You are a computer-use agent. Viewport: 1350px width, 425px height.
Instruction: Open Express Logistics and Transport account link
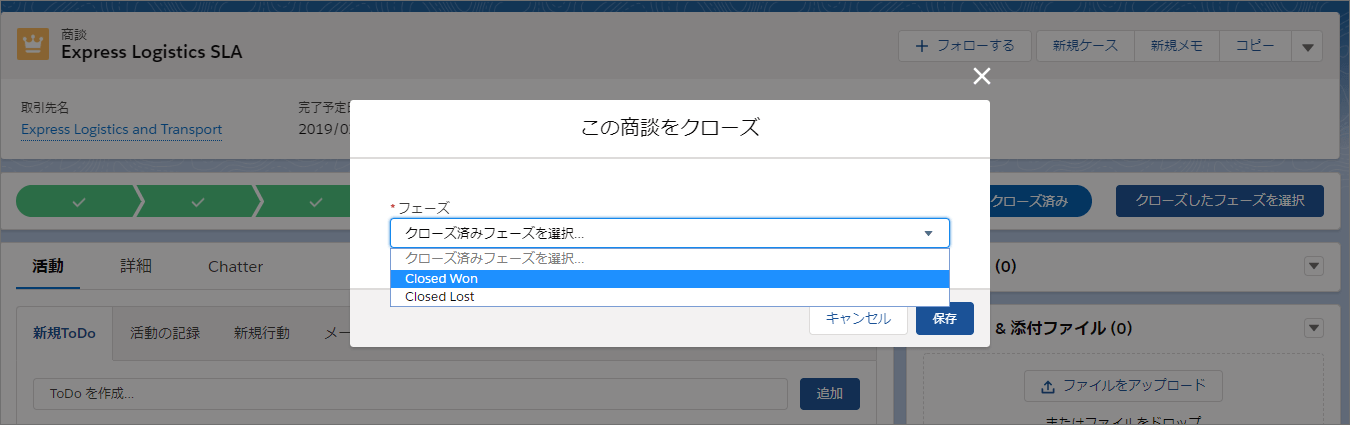coord(122,130)
